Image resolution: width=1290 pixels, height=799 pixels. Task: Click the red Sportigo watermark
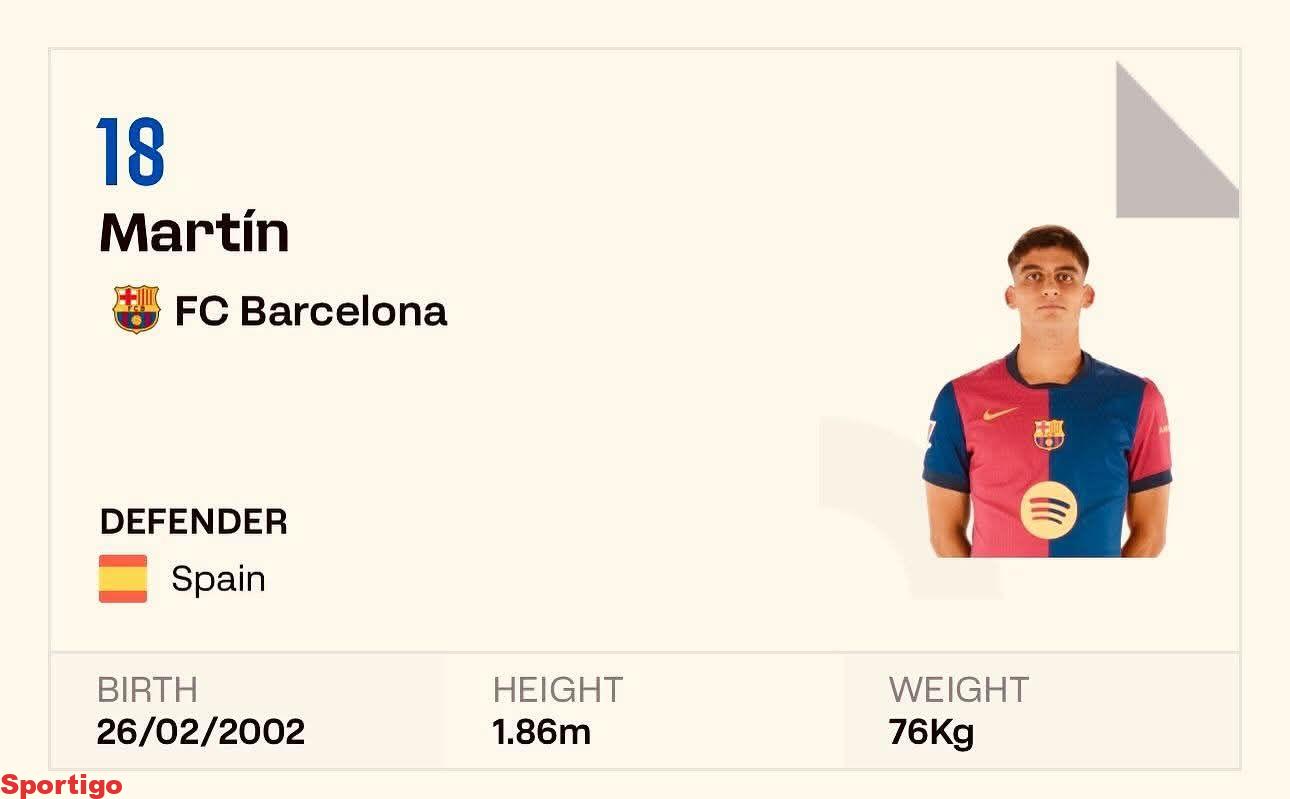click(62, 785)
